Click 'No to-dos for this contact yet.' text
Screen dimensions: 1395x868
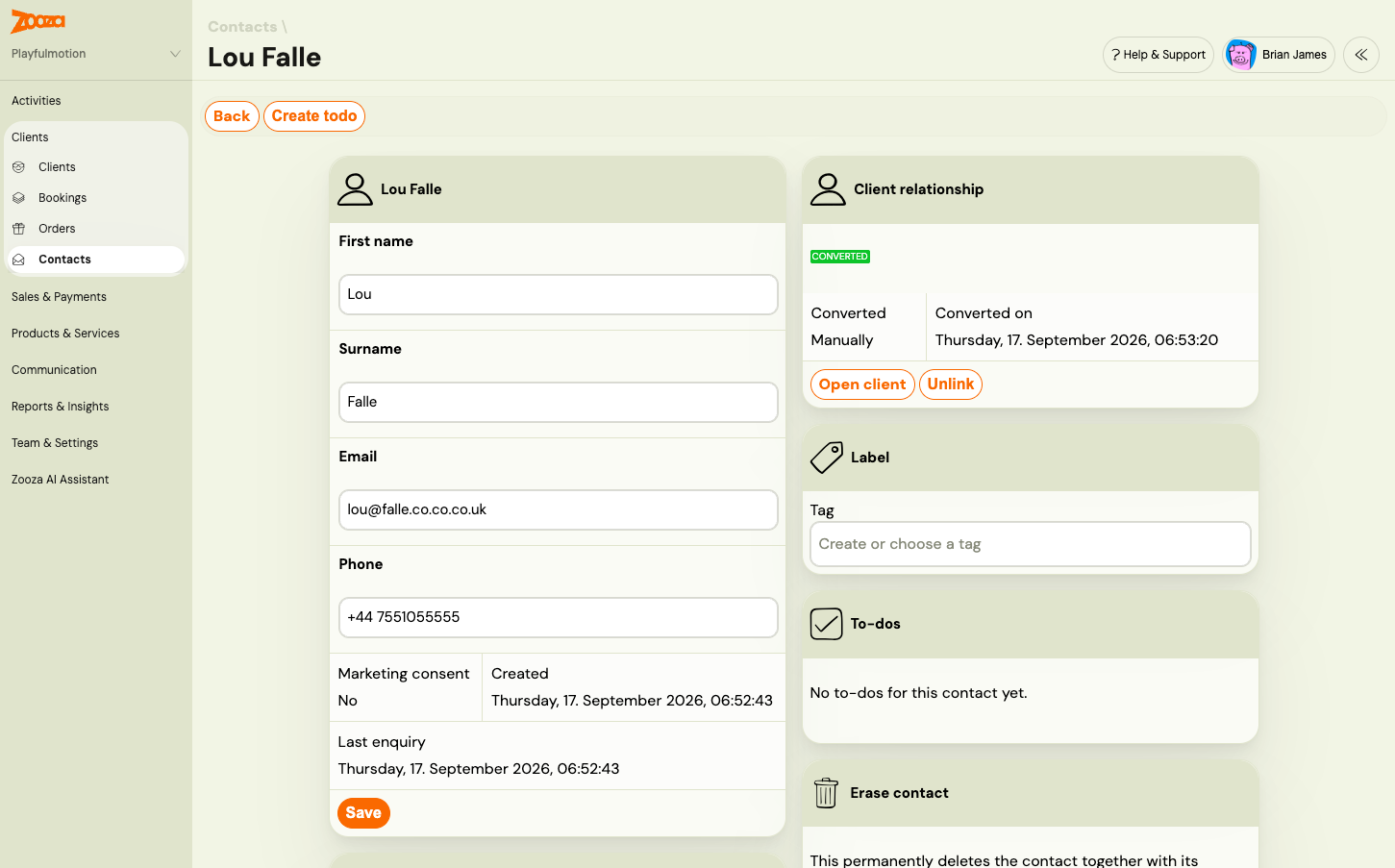[919, 693]
